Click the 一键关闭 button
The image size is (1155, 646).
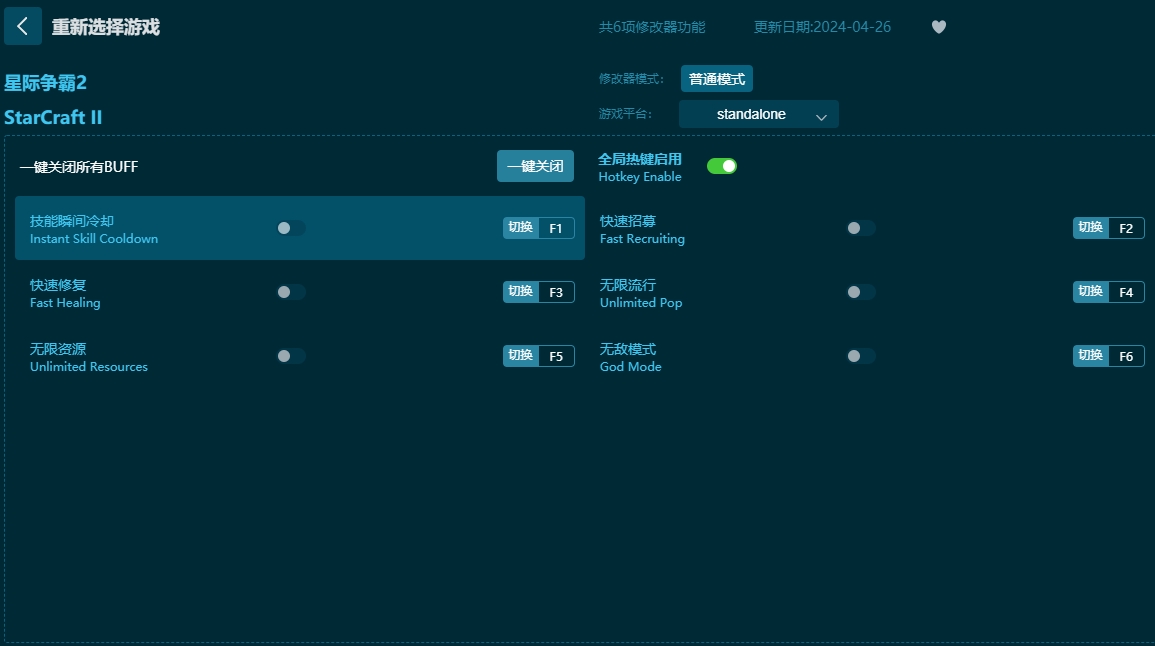tap(535, 166)
